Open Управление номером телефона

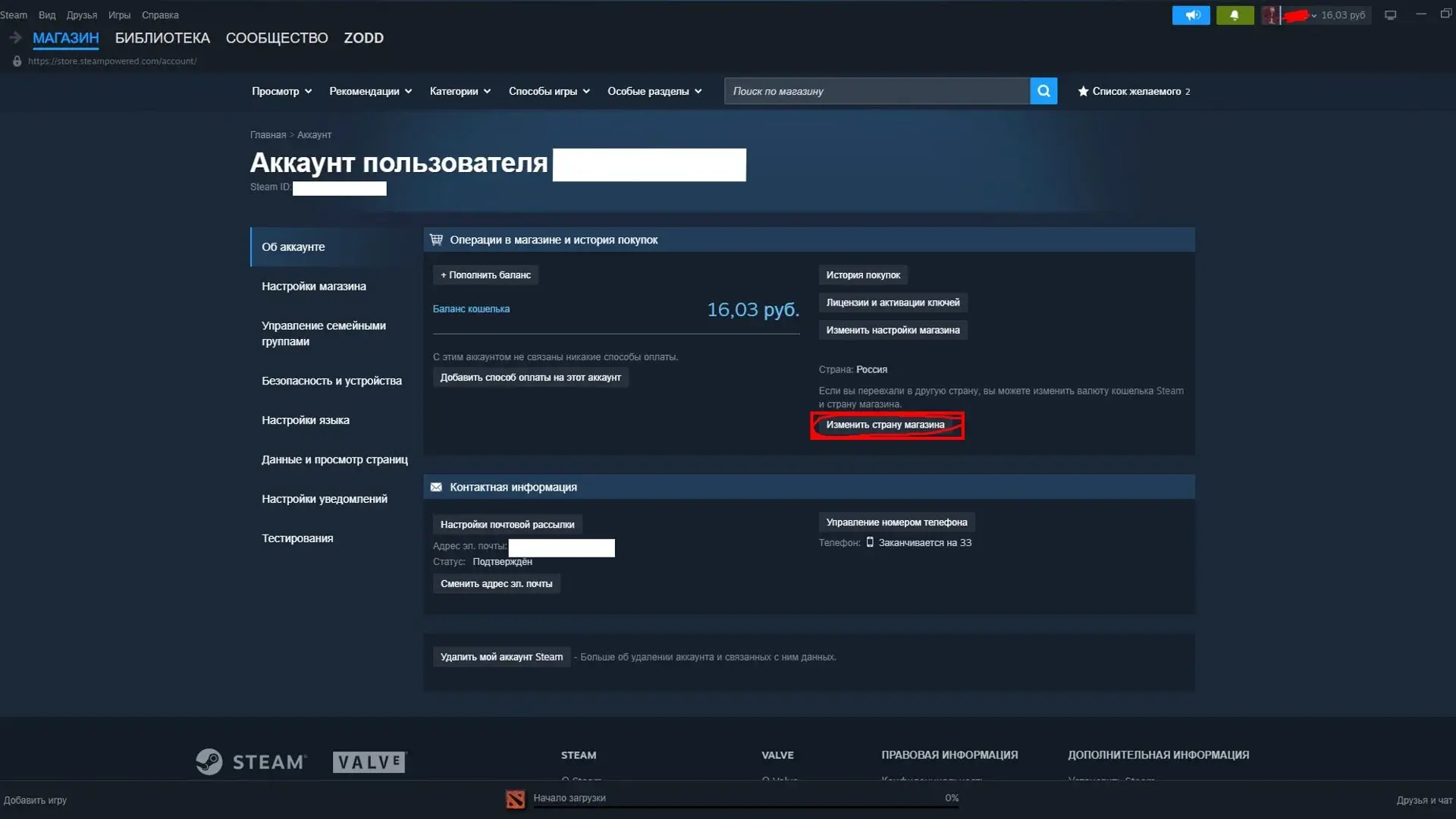point(896,522)
